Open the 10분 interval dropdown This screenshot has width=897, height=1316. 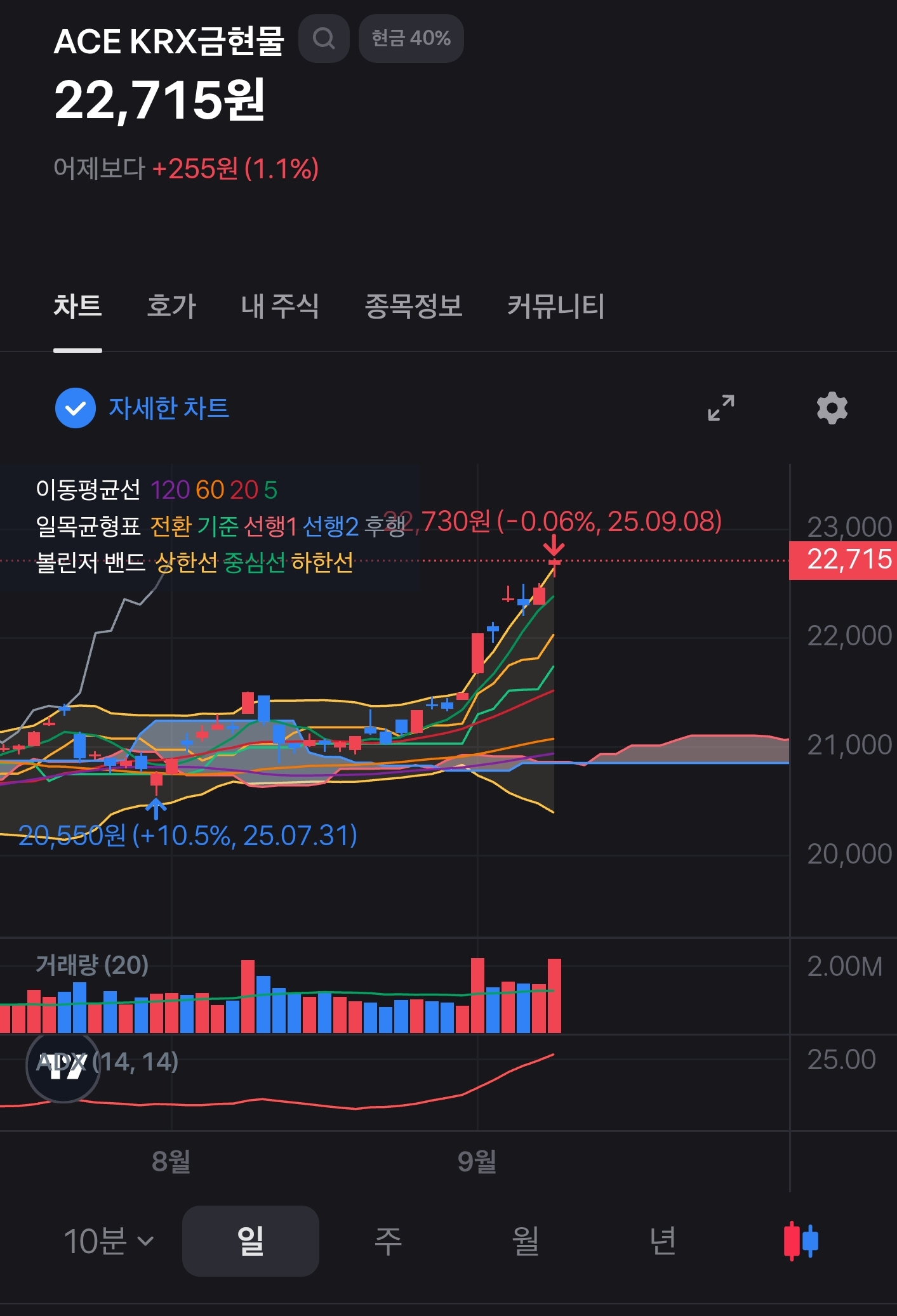click(x=109, y=1240)
